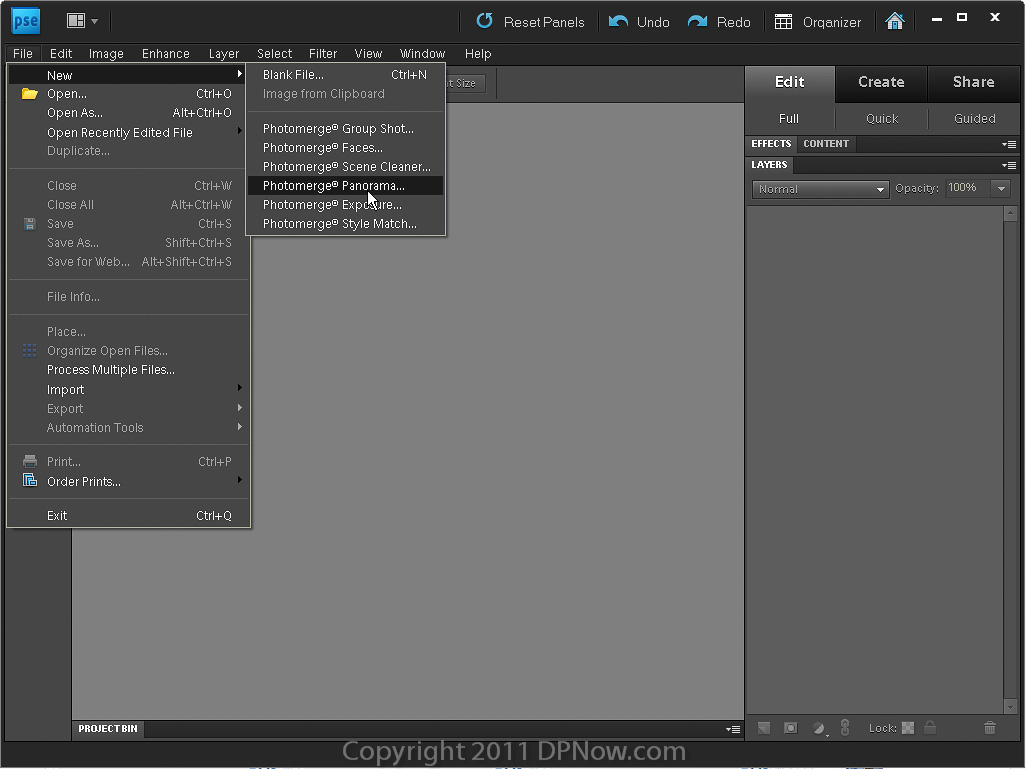Screen dimensions: 1026x769
Task: Click the delete layer trash icon
Action: [x=990, y=728]
